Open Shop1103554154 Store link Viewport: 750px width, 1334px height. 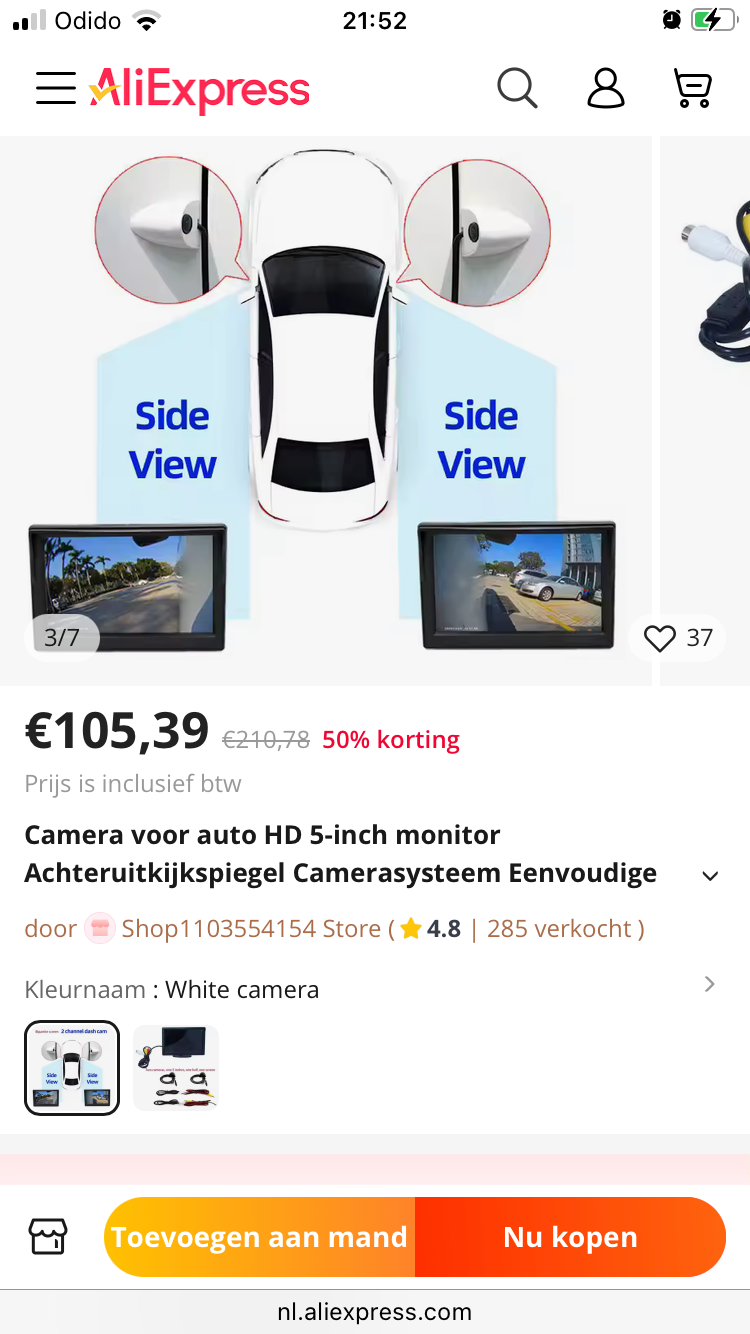pos(251,929)
